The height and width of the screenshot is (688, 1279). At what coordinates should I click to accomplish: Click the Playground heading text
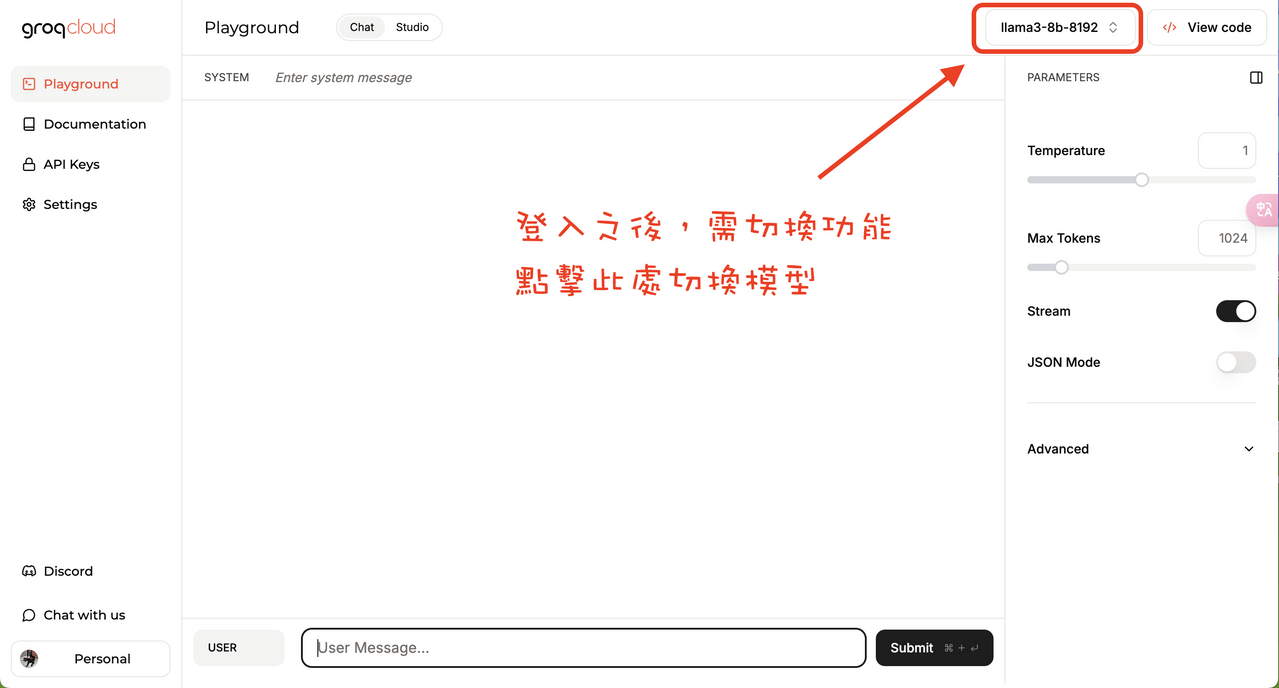tap(252, 27)
